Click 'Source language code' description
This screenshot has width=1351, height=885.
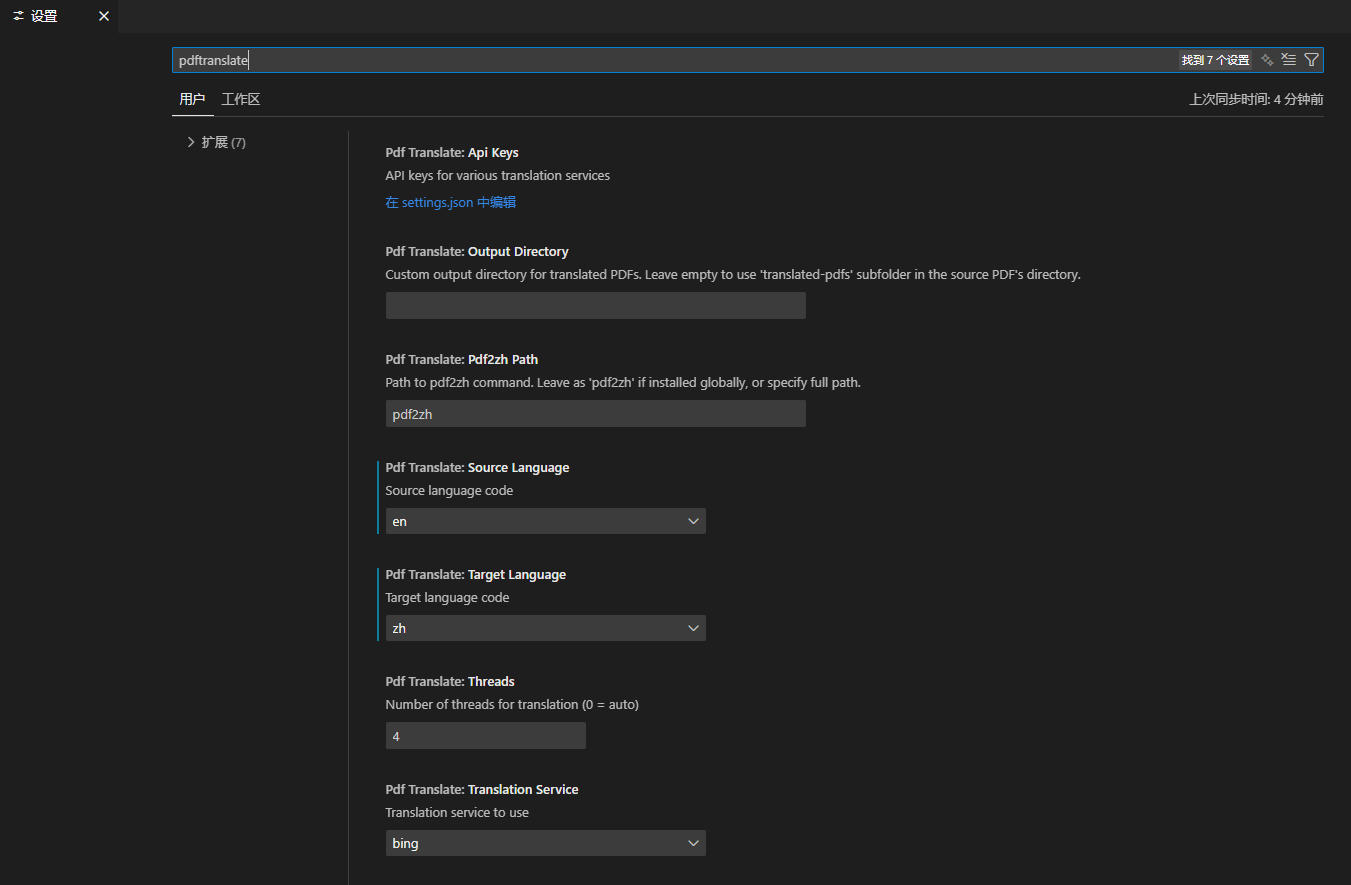click(449, 491)
